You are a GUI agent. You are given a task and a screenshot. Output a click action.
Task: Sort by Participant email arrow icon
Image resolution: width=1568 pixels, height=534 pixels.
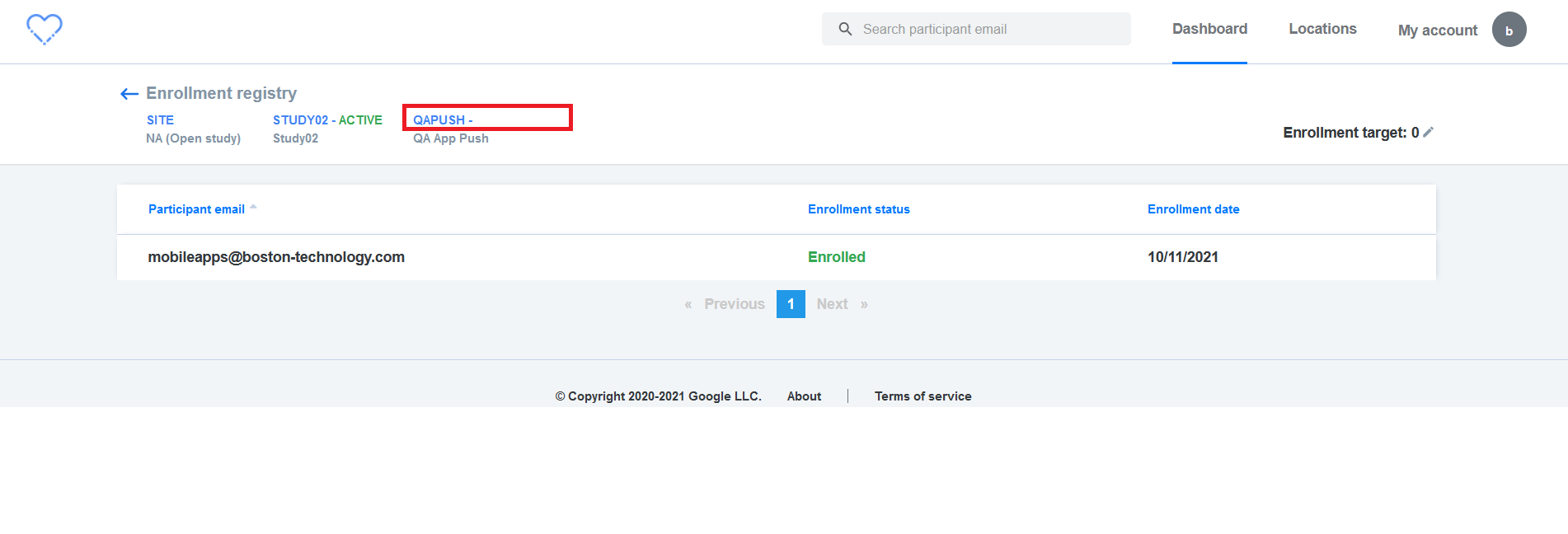[x=253, y=208]
